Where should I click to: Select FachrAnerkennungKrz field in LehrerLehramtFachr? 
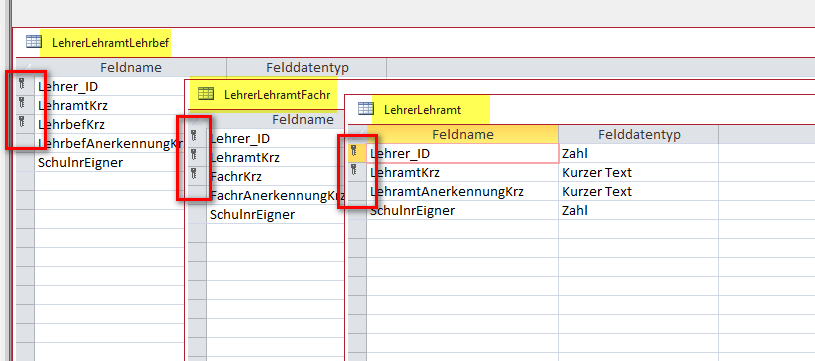point(275,195)
